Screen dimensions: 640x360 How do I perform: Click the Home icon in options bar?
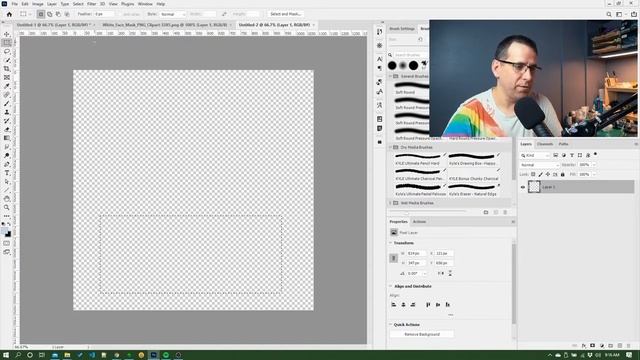9,14
